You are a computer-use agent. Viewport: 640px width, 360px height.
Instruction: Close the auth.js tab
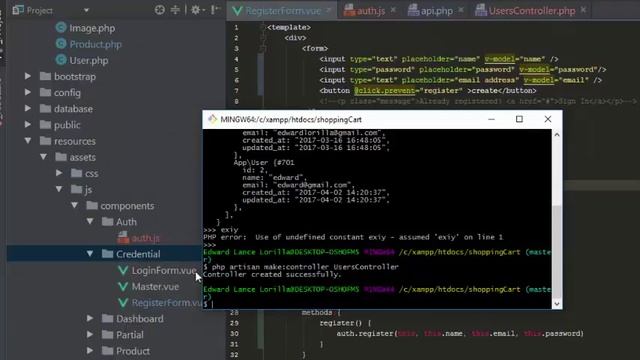pyautogui.click(x=393, y=10)
